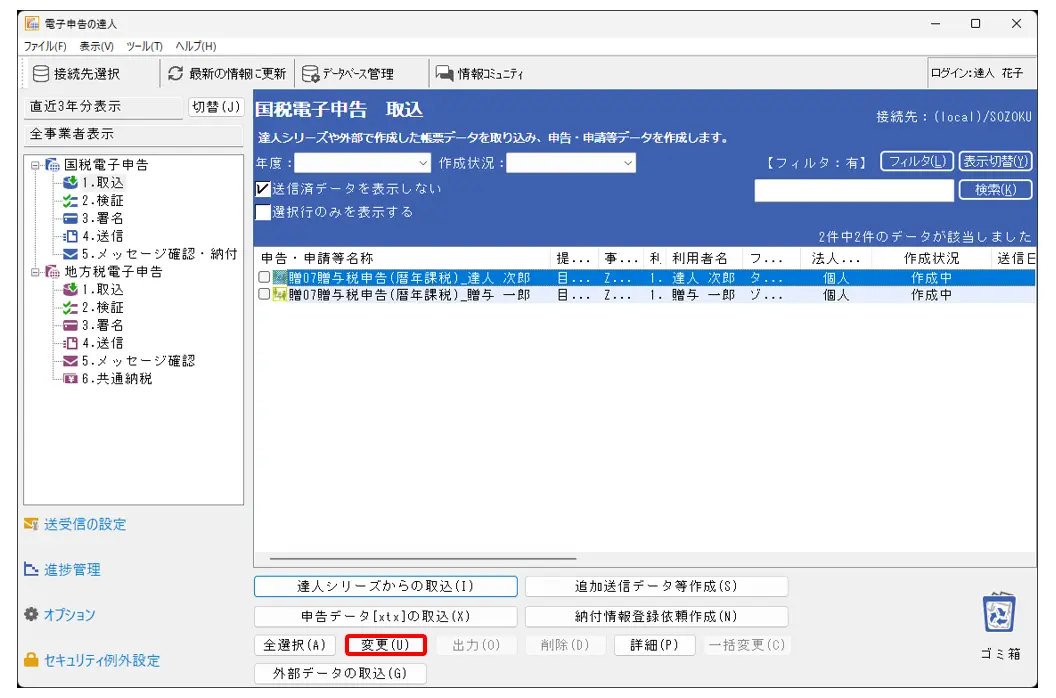The height and width of the screenshot is (698, 1056).
Task: Open the ゴミ箱 recycle bin icon
Action: (999, 613)
